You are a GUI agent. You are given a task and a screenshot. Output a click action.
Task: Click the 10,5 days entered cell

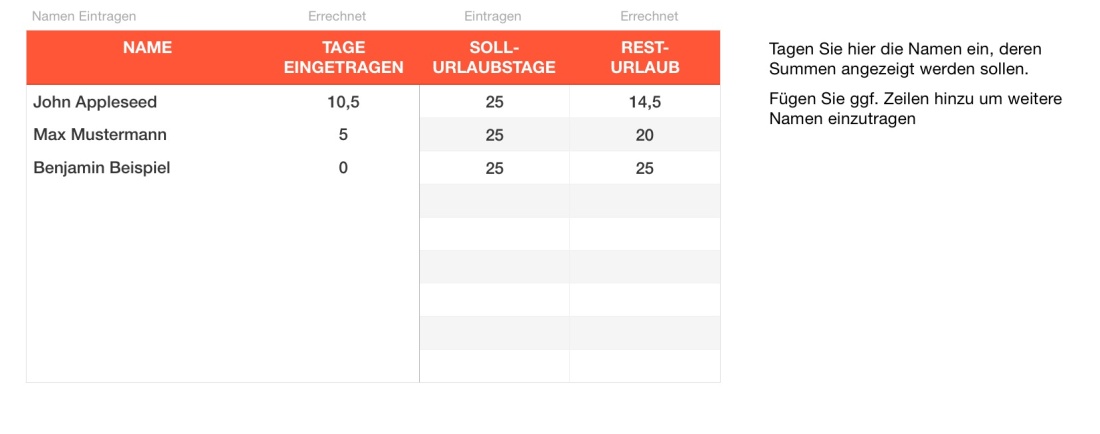point(343,102)
